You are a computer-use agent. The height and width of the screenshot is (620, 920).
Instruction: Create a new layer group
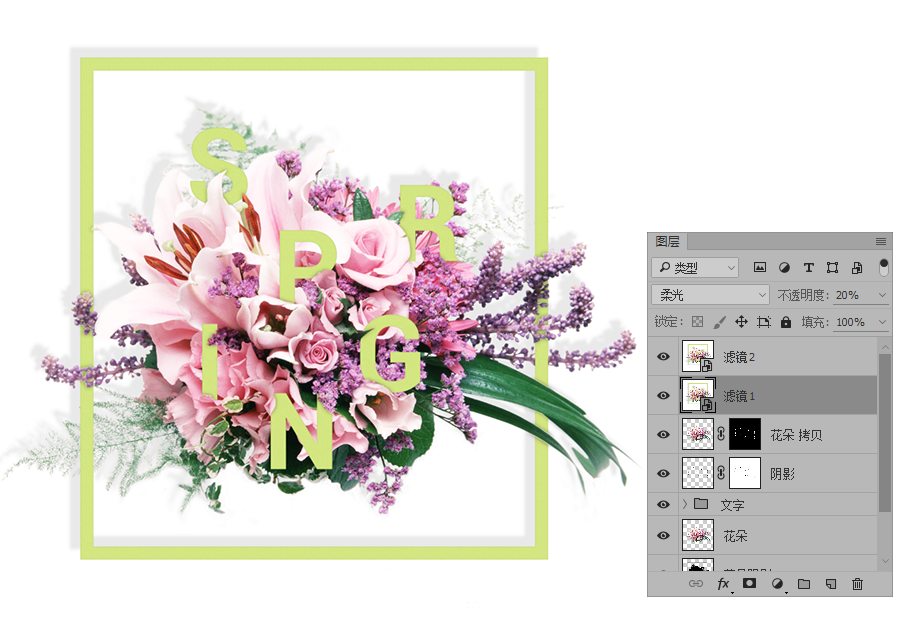(x=804, y=584)
